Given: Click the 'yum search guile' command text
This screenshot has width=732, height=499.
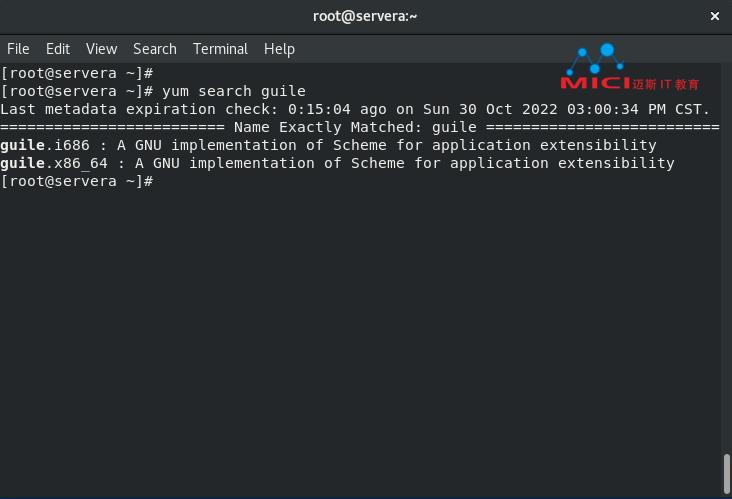Looking at the screenshot, I should [x=234, y=91].
